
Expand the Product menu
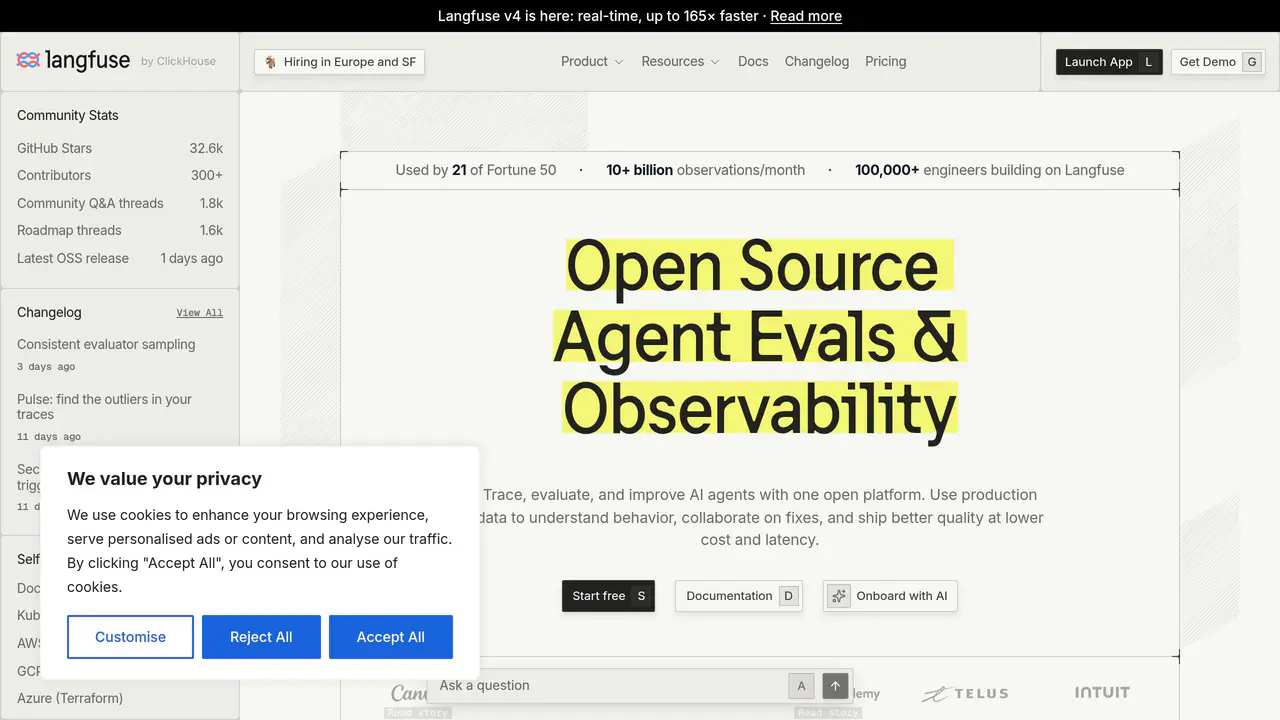(x=592, y=62)
